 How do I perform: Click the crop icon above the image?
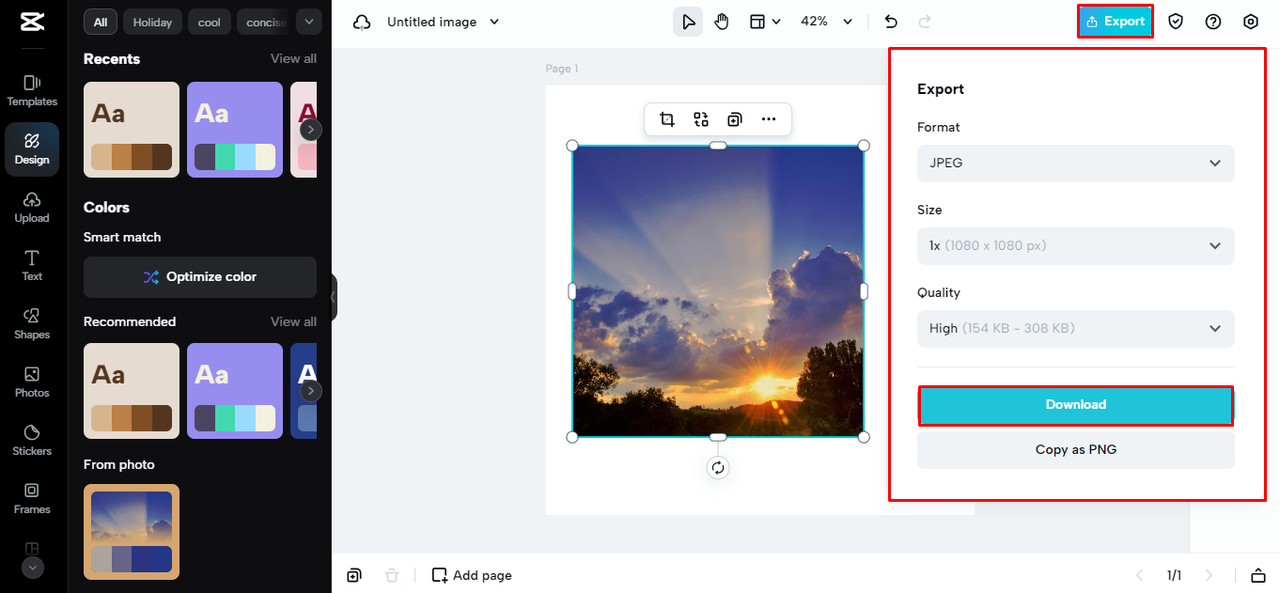click(x=667, y=120)
